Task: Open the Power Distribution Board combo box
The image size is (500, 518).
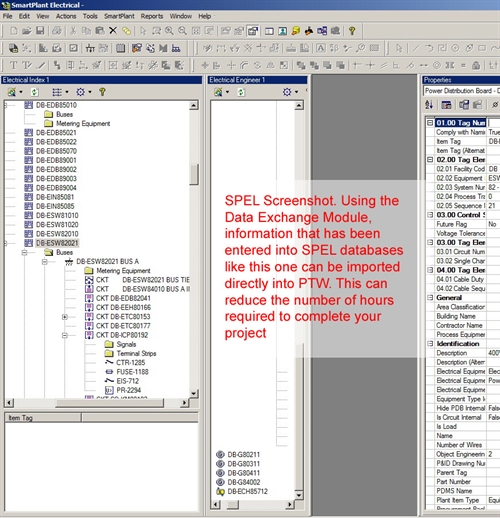Action: pos(461,91)
